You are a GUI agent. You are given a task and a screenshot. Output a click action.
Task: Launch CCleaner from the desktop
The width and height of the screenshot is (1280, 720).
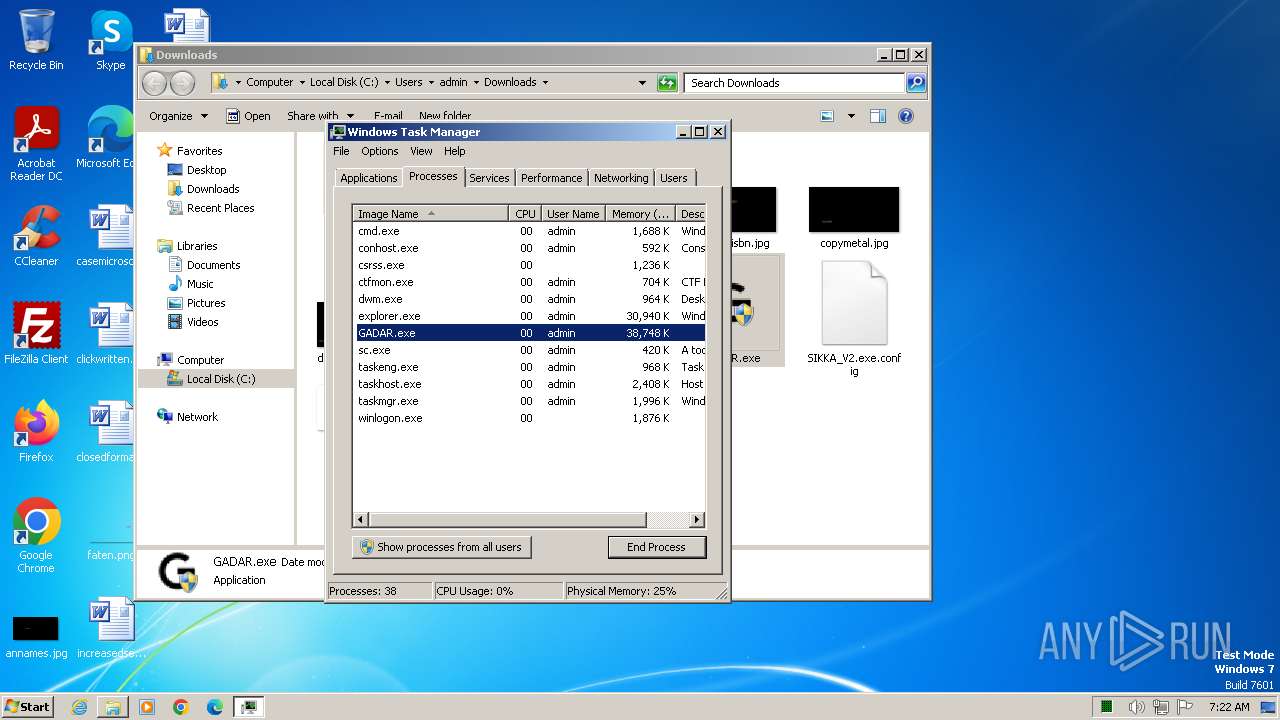[x=36, y=236]
